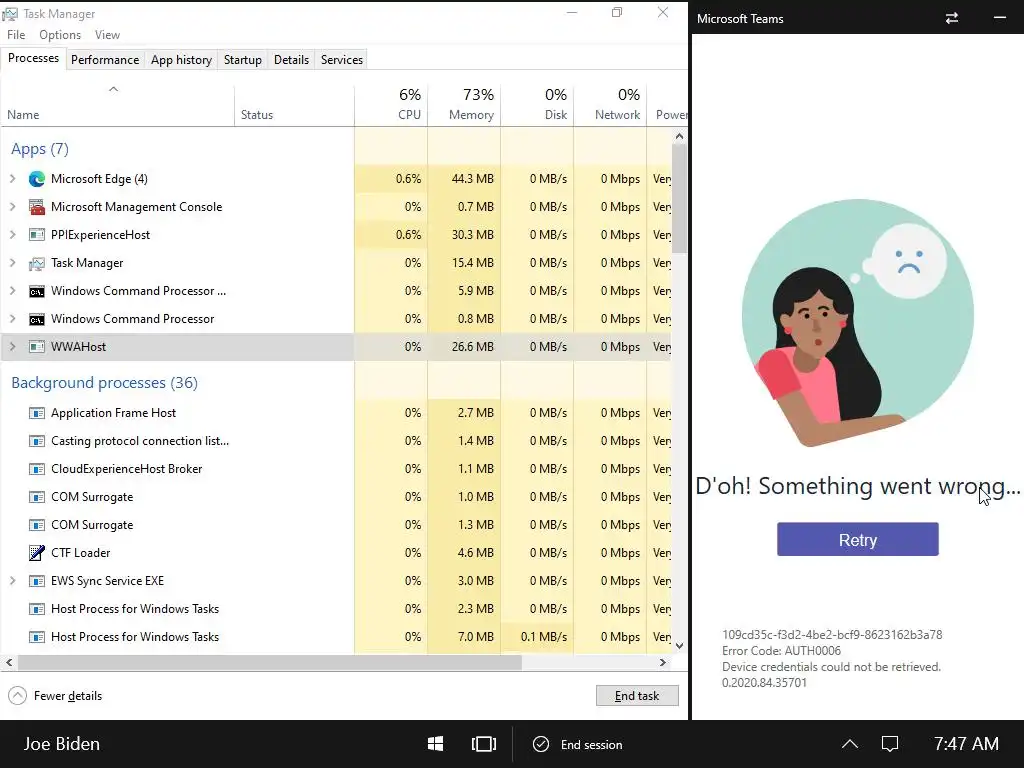Screen dimensions: 1024x768
Task: Click the horizontal scrollbar right arrow
Action: point(663,662)
